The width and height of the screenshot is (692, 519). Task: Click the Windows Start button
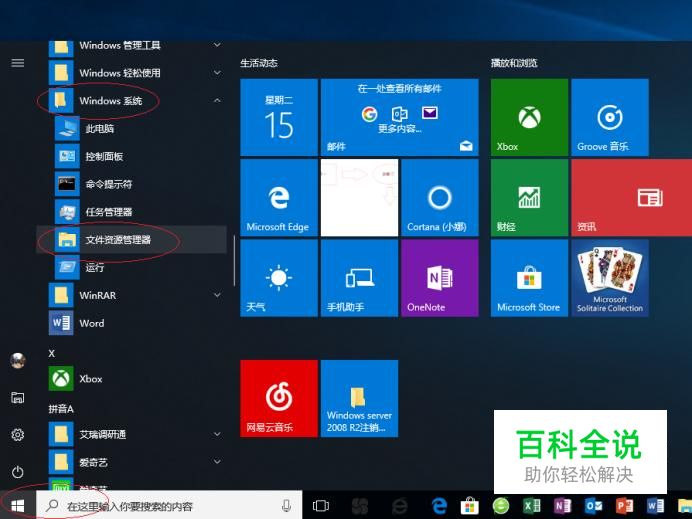point(18,506)
